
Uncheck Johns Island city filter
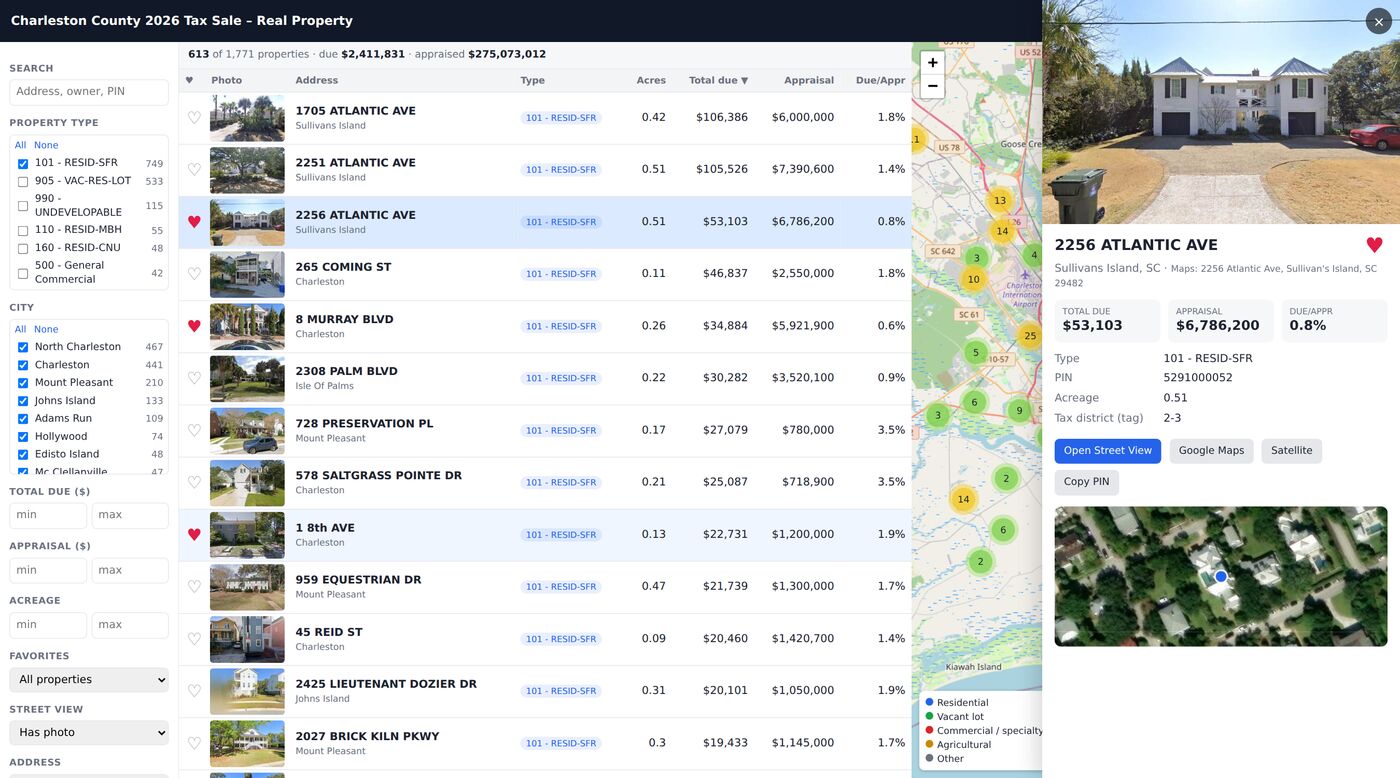[x=23, y=401]
